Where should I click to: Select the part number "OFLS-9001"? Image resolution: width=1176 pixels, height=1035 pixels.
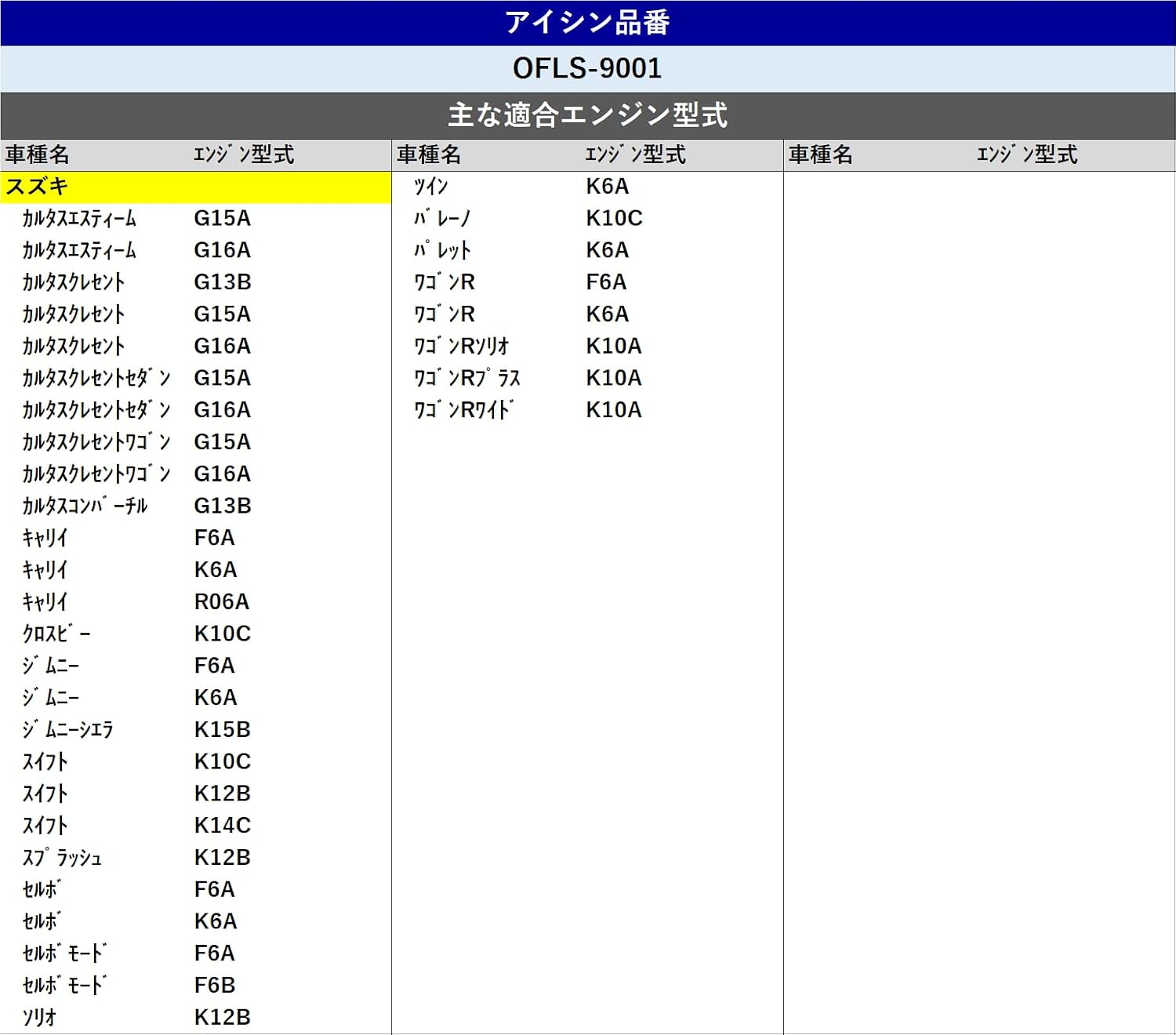(587, 69)
